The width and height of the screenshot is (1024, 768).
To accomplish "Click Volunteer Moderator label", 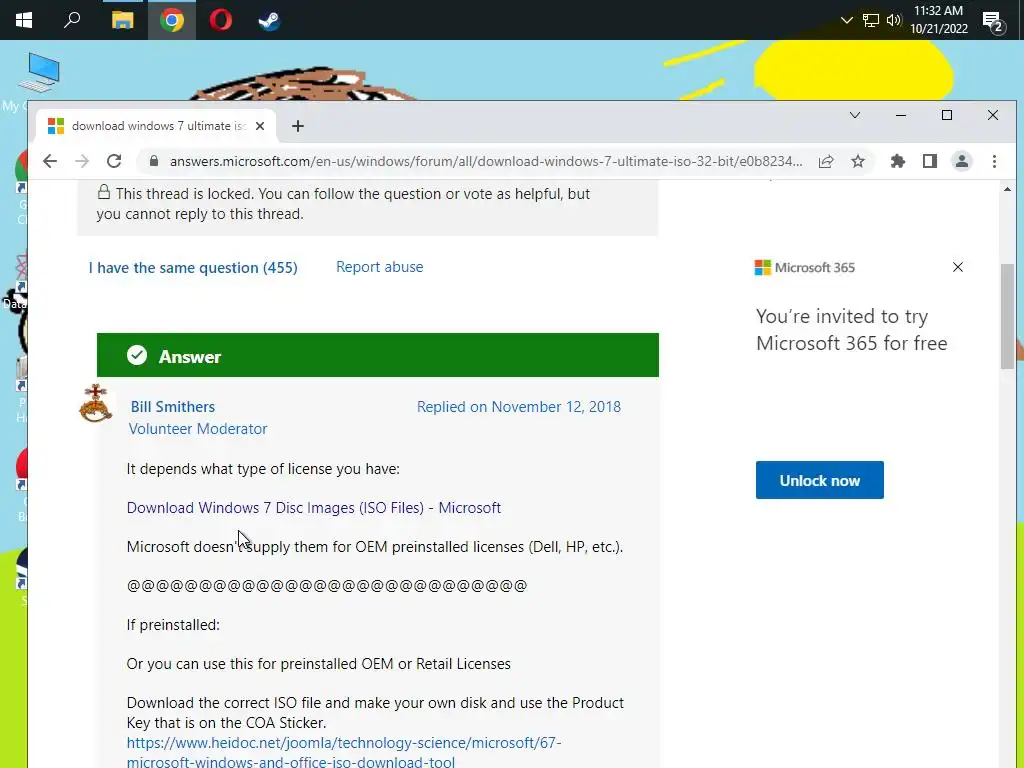I will coord(198,429).
